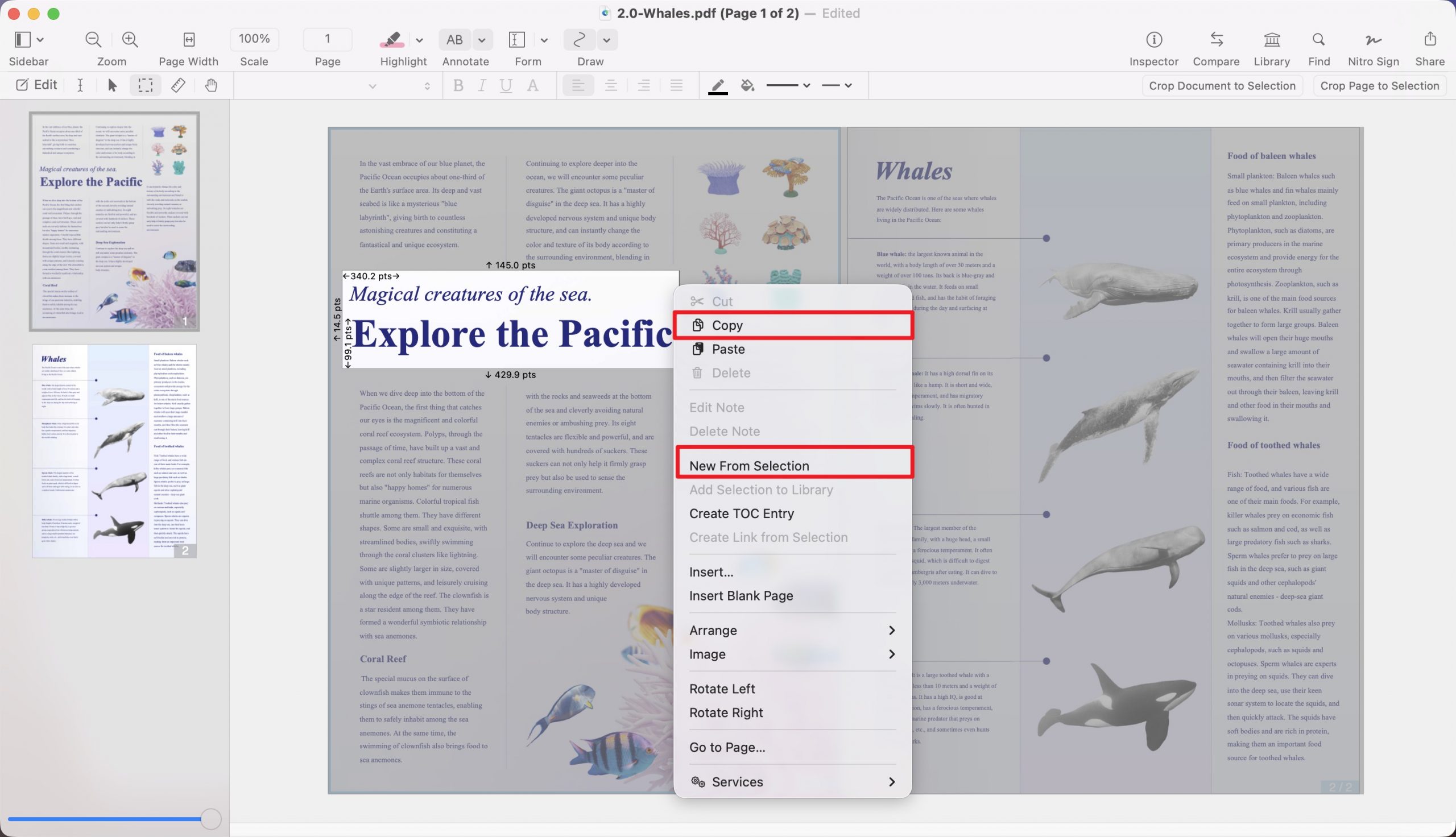Screen dimensions: 1456x837
Task: Choose Copy from context menu
Action: (x=793, y=325)
